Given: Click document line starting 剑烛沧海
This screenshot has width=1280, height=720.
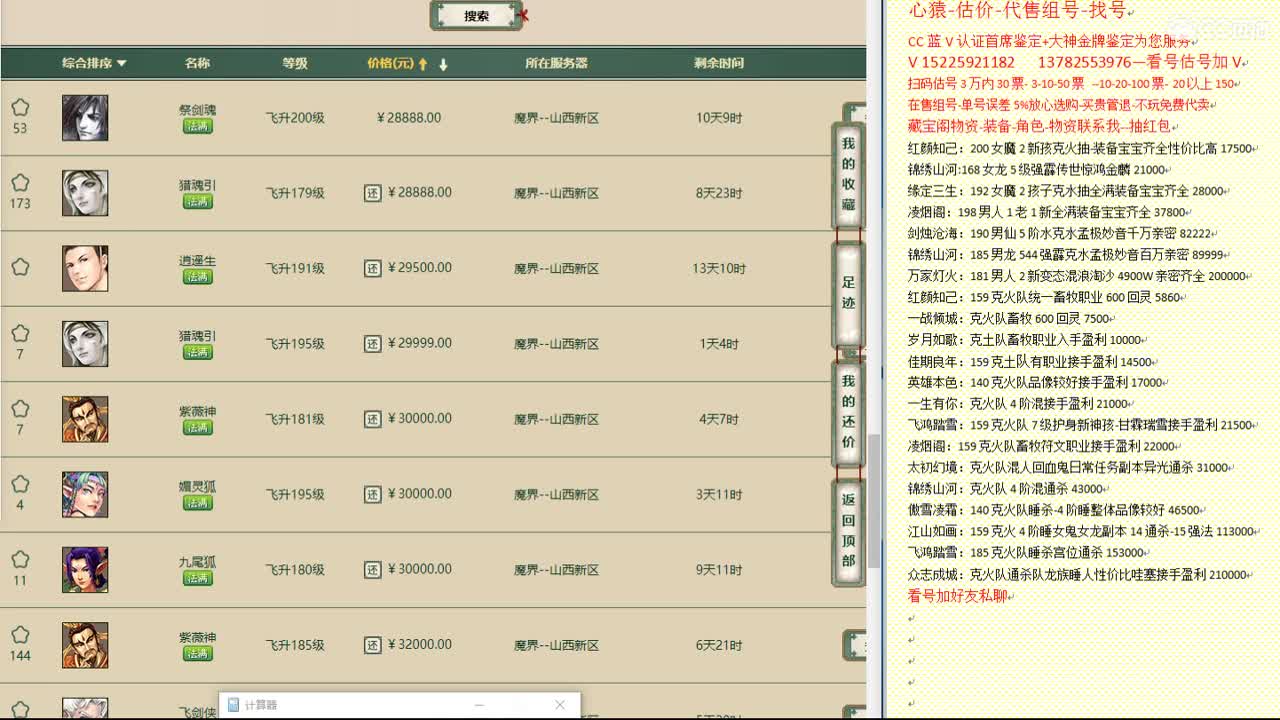Looking at the screenshot, I should tap(1061, 234).
